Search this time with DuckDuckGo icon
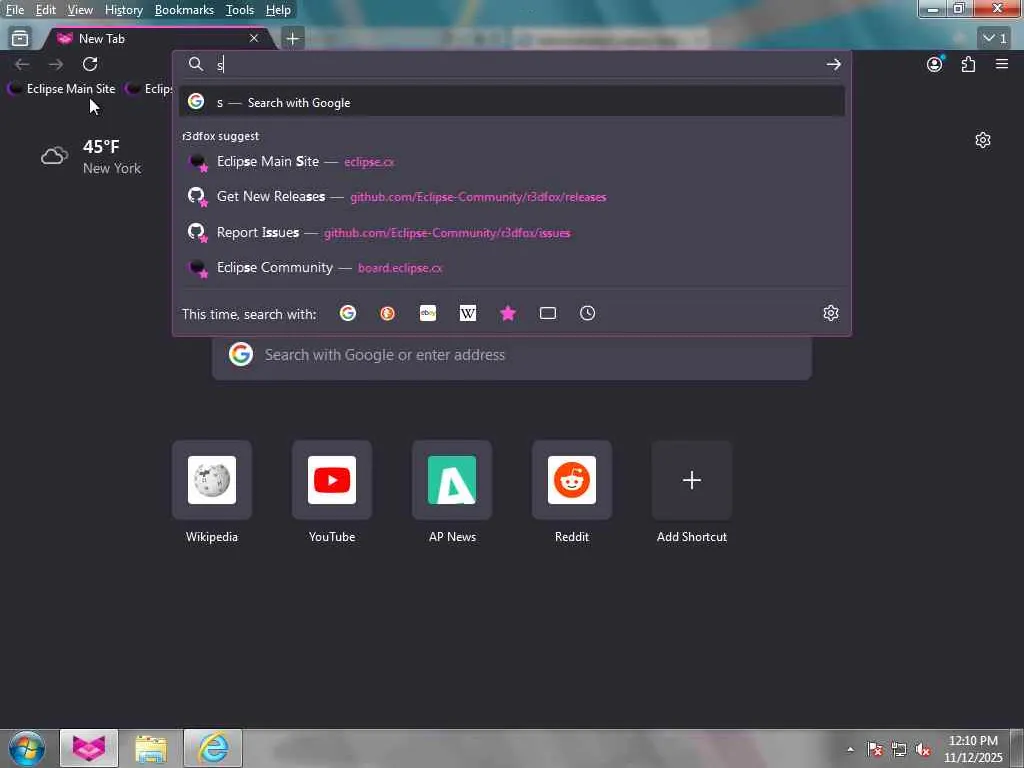Image resolution: width=1024 pixels, height=768 pixels. [387, 313]
